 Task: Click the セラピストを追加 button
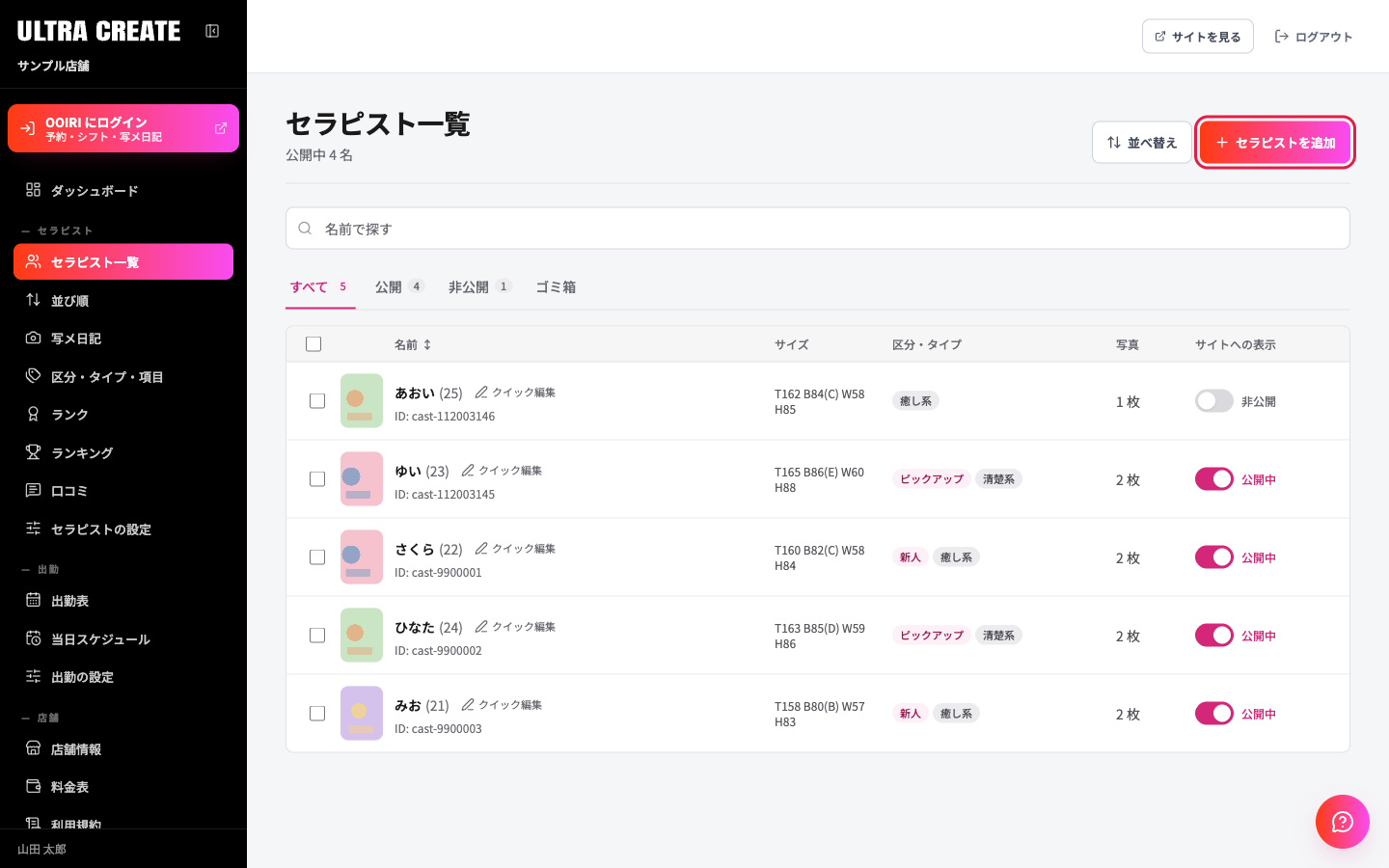[x=1275, y=143]
